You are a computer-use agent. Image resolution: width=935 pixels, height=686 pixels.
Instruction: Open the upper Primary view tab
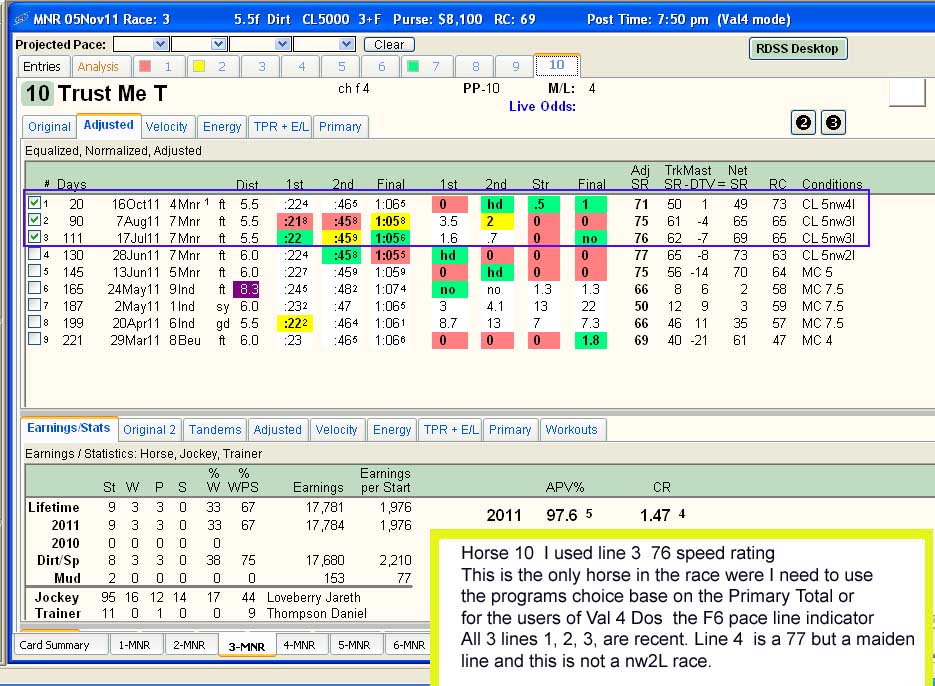[340, 126]
